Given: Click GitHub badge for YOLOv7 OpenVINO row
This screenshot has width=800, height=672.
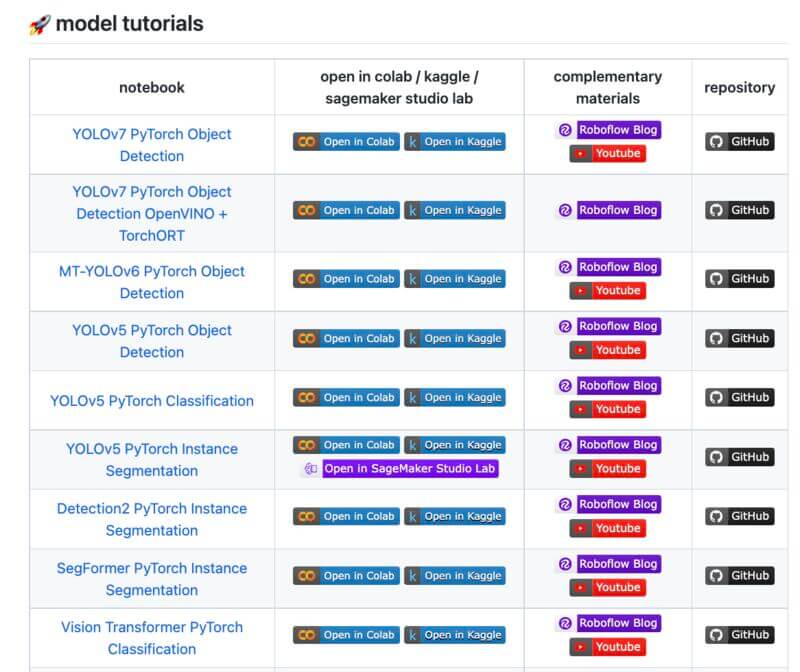Looking at the screenshot, I should click(x=740, y=210).
